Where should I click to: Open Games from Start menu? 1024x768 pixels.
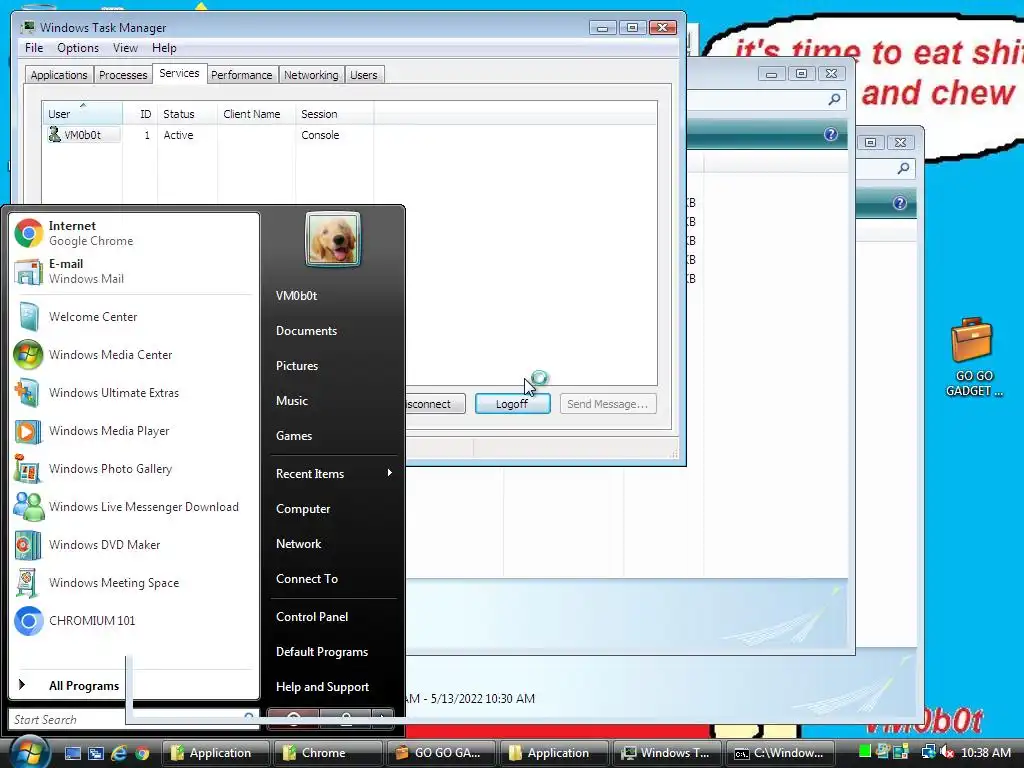333,436
